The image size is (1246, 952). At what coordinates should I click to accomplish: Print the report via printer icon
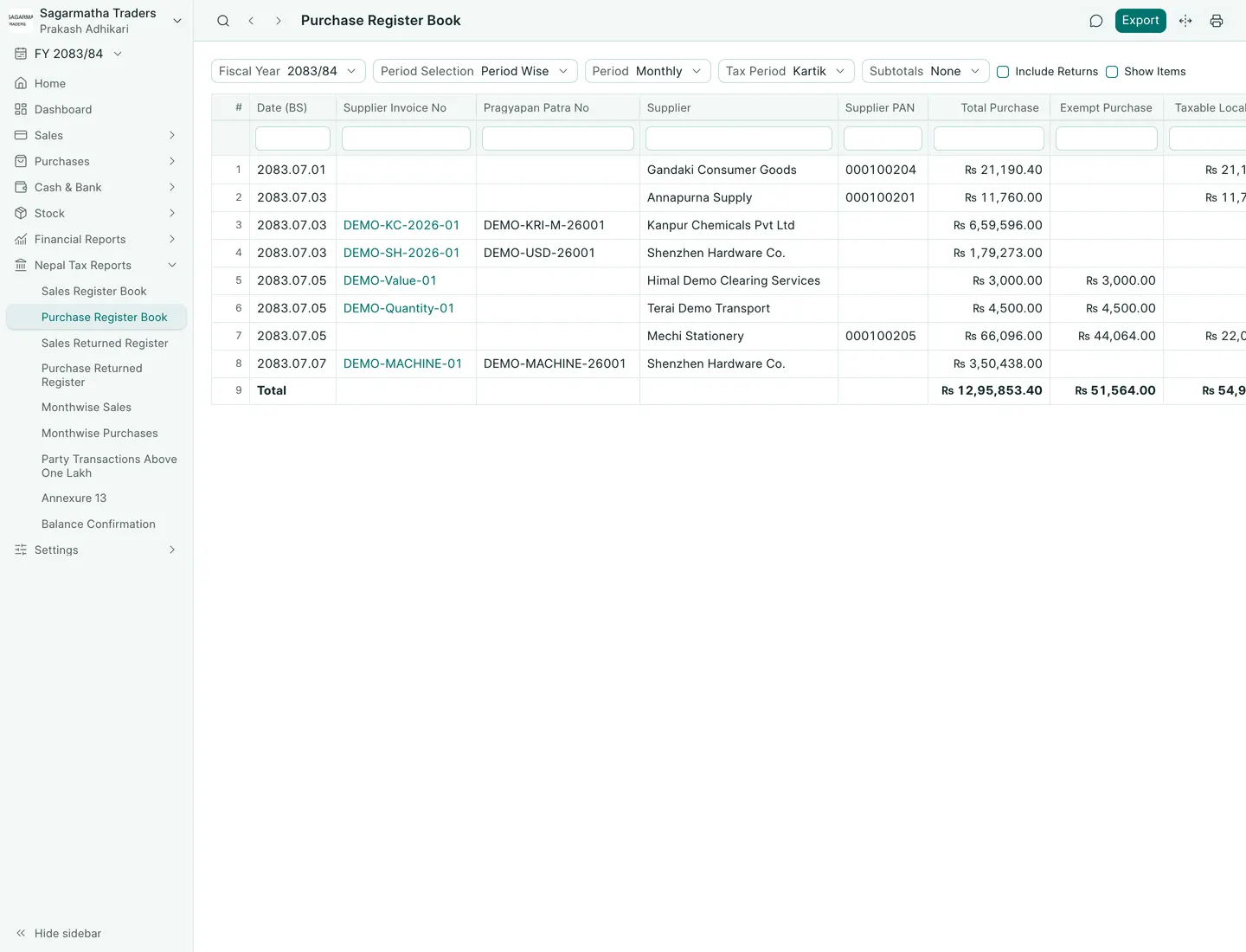(x=1217, y=21)
